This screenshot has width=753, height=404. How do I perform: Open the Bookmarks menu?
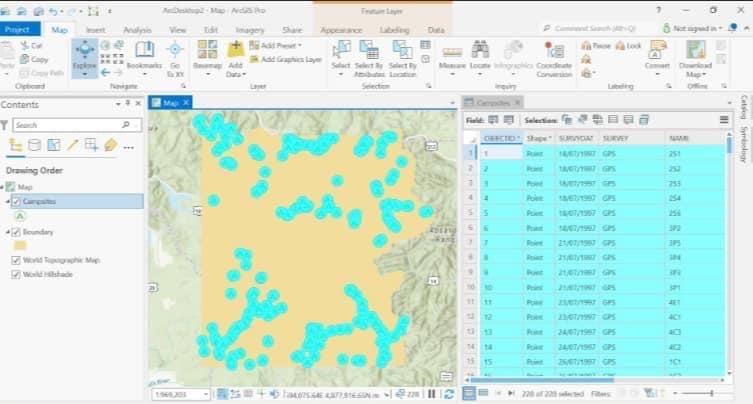point(144,59)
